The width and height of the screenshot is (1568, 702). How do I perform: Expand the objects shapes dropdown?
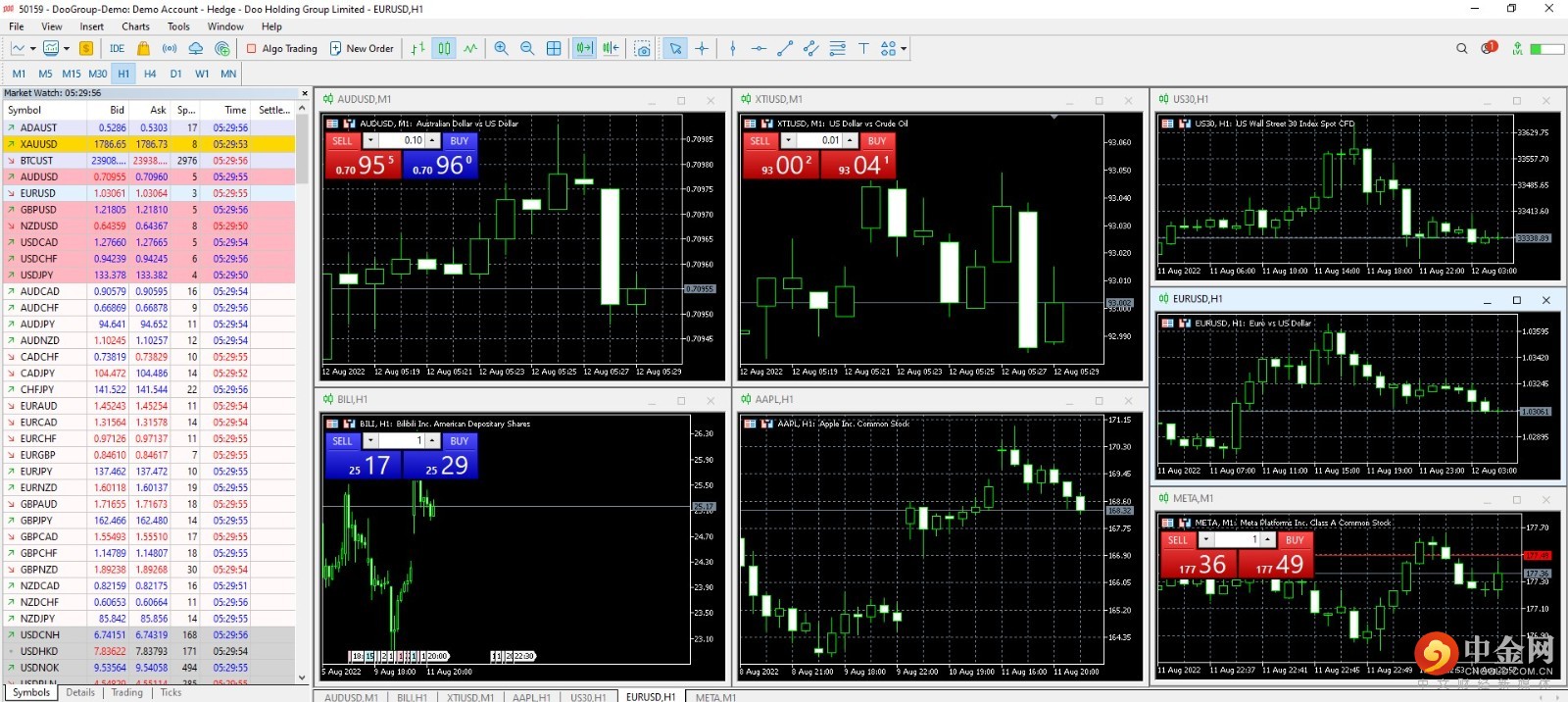coord(904,48)
